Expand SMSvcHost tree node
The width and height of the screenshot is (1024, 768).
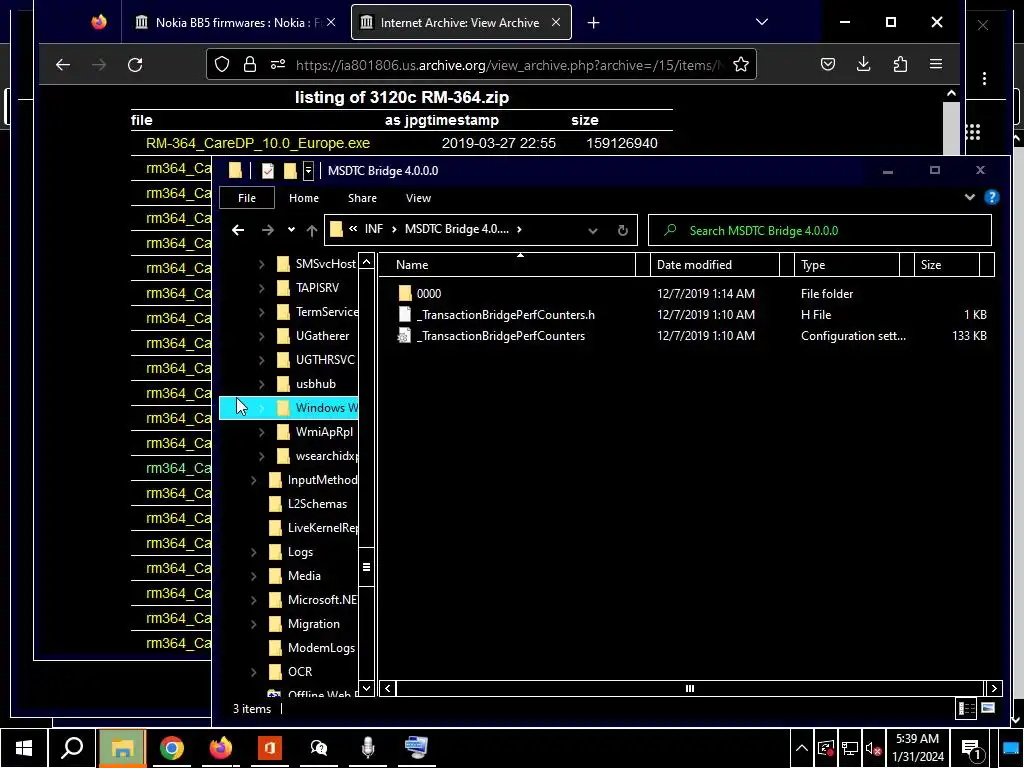click(261, 264)
